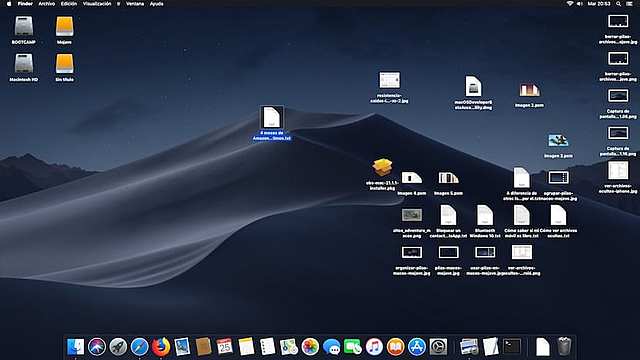Open the Visualización menu

(x=97, y=4)
